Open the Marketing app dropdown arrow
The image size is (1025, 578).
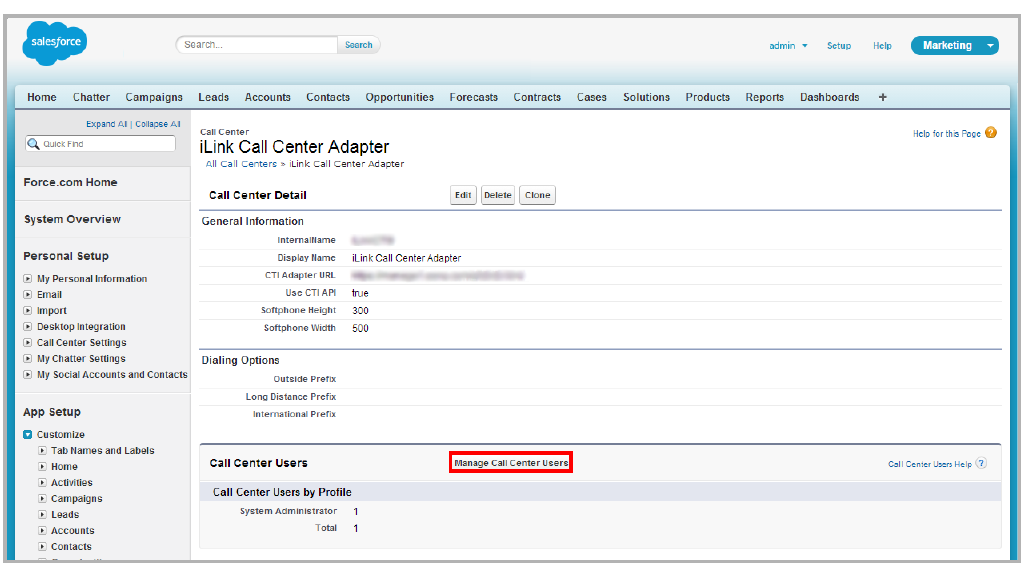pyautogui.click(x=990, y=46)
